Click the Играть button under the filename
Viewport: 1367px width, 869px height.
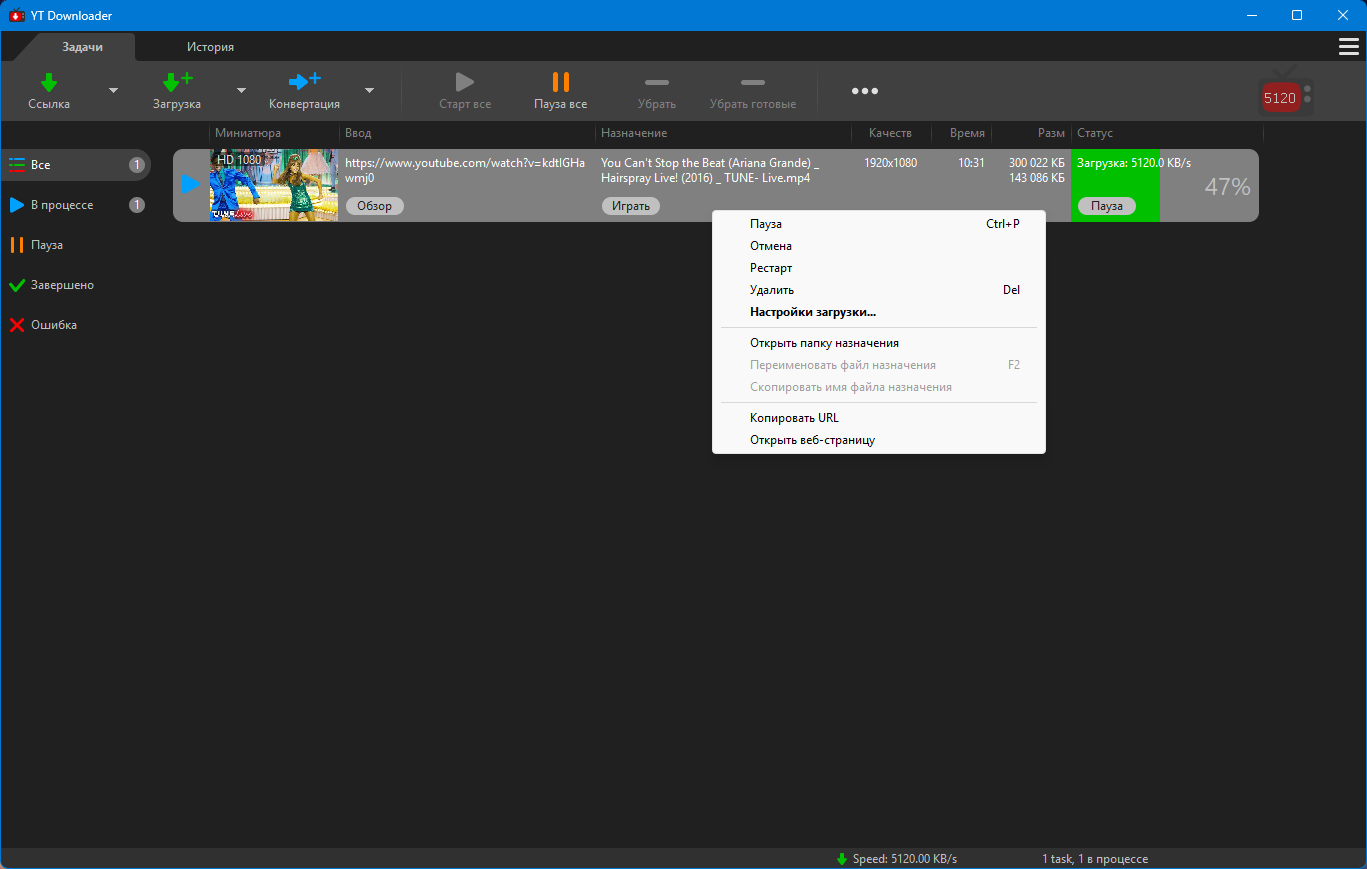(x=630, y=206)
